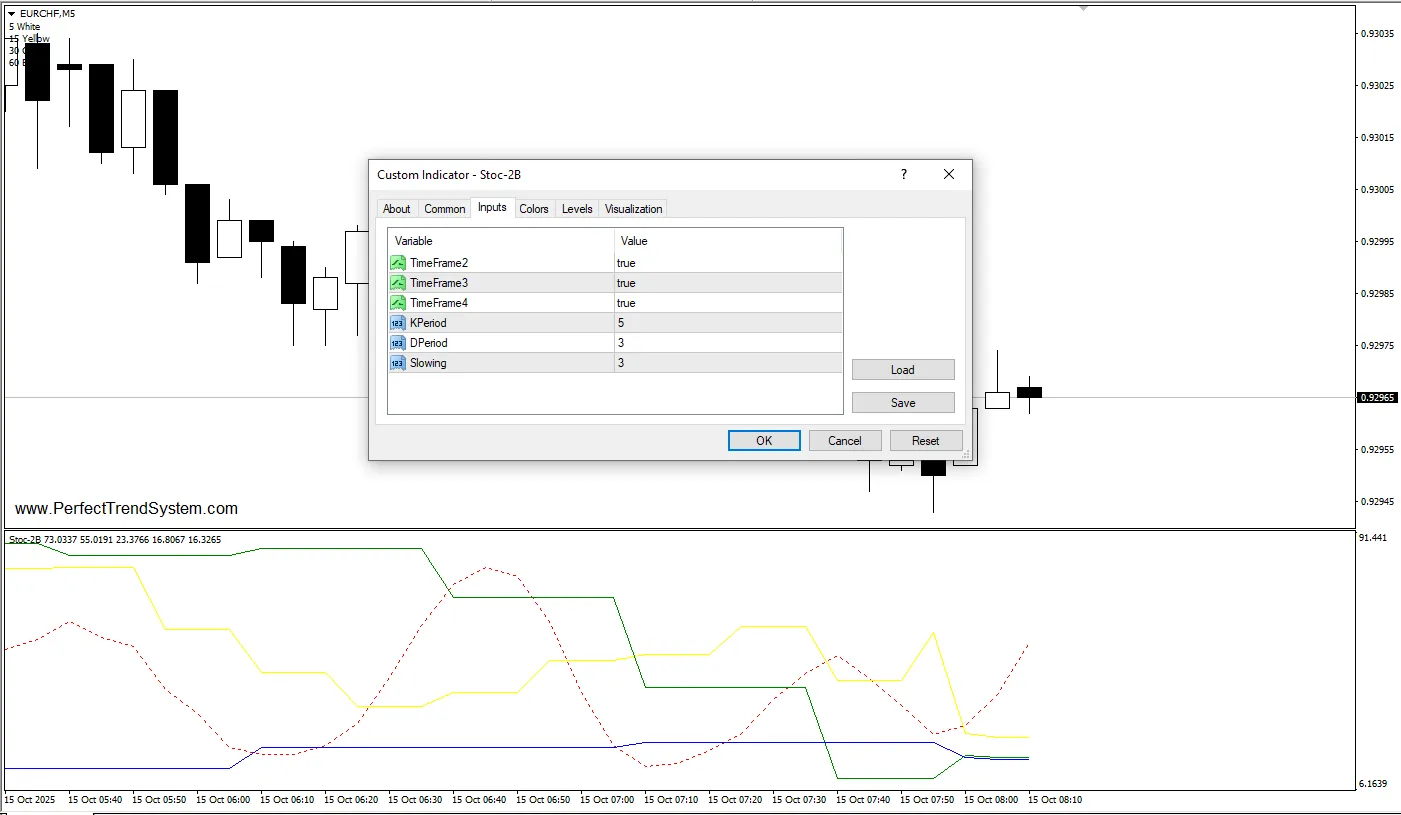Click the Reset button
Screen dimensions: 1401x815
point(926,441)
